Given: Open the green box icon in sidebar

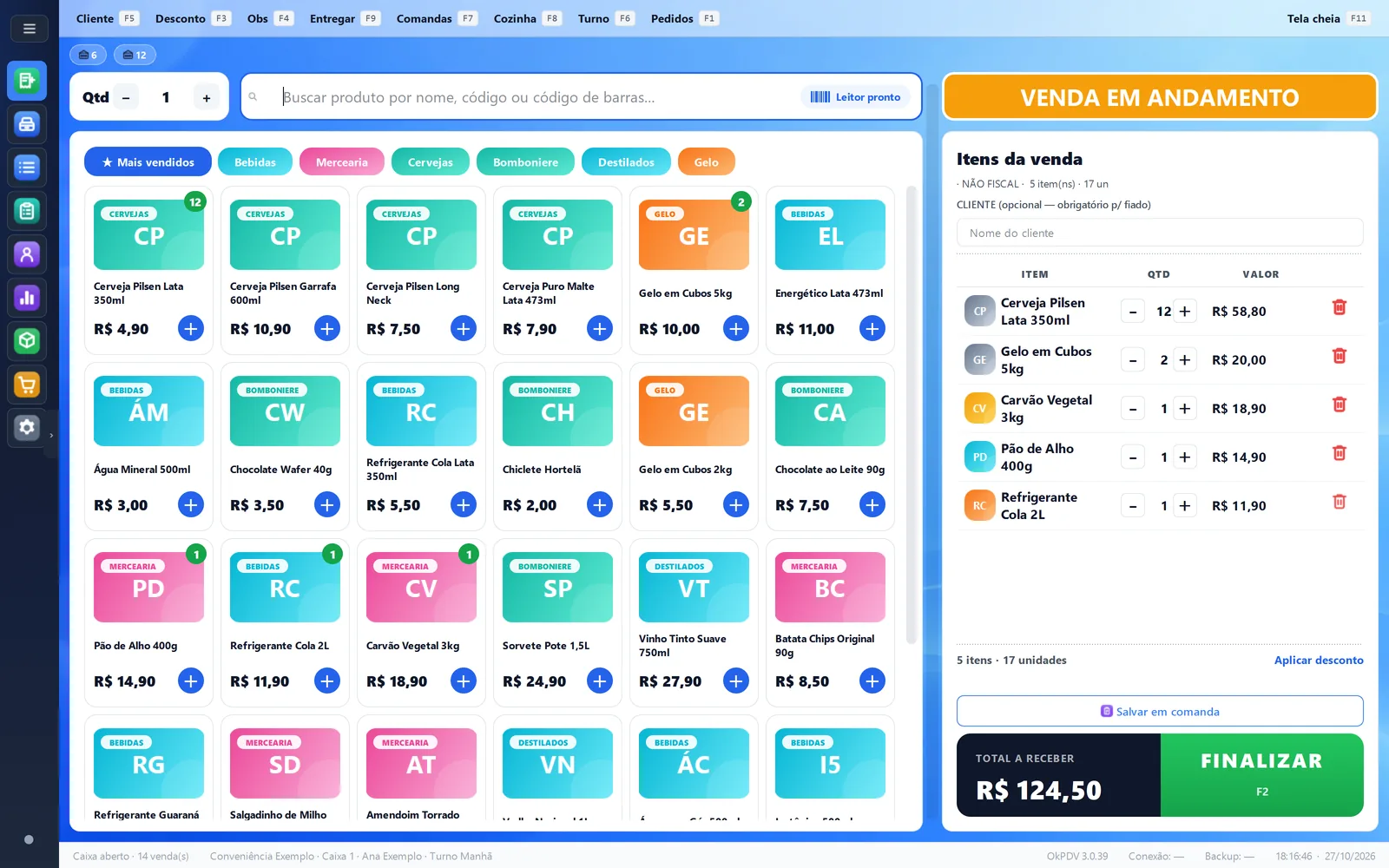Looking at the screenshot, I should click(x=27, y=341).
